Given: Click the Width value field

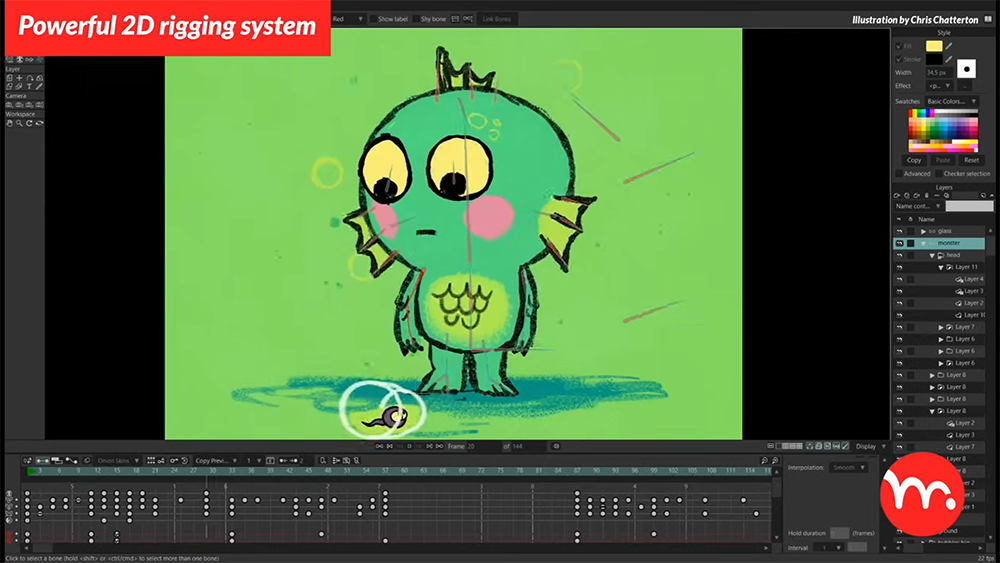Looking at the screenshot, I should (x=939, y=73).
